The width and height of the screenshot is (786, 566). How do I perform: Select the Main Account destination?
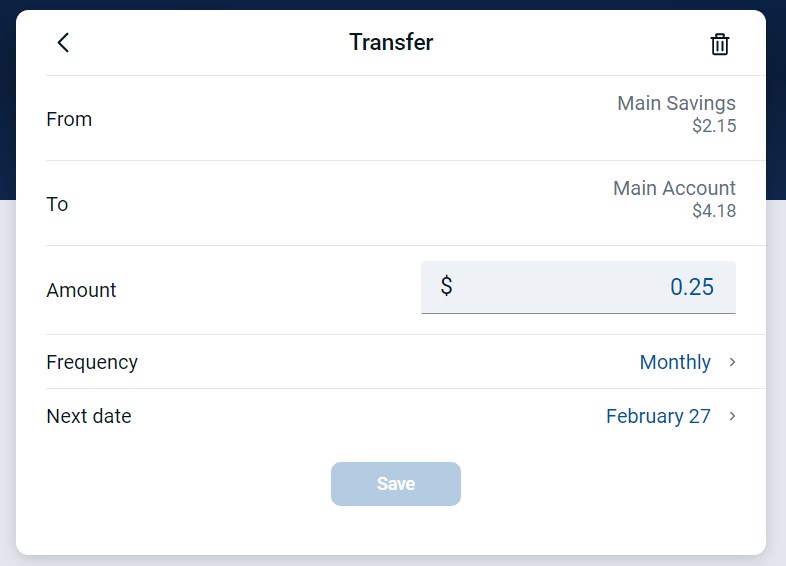coord(674,188)
